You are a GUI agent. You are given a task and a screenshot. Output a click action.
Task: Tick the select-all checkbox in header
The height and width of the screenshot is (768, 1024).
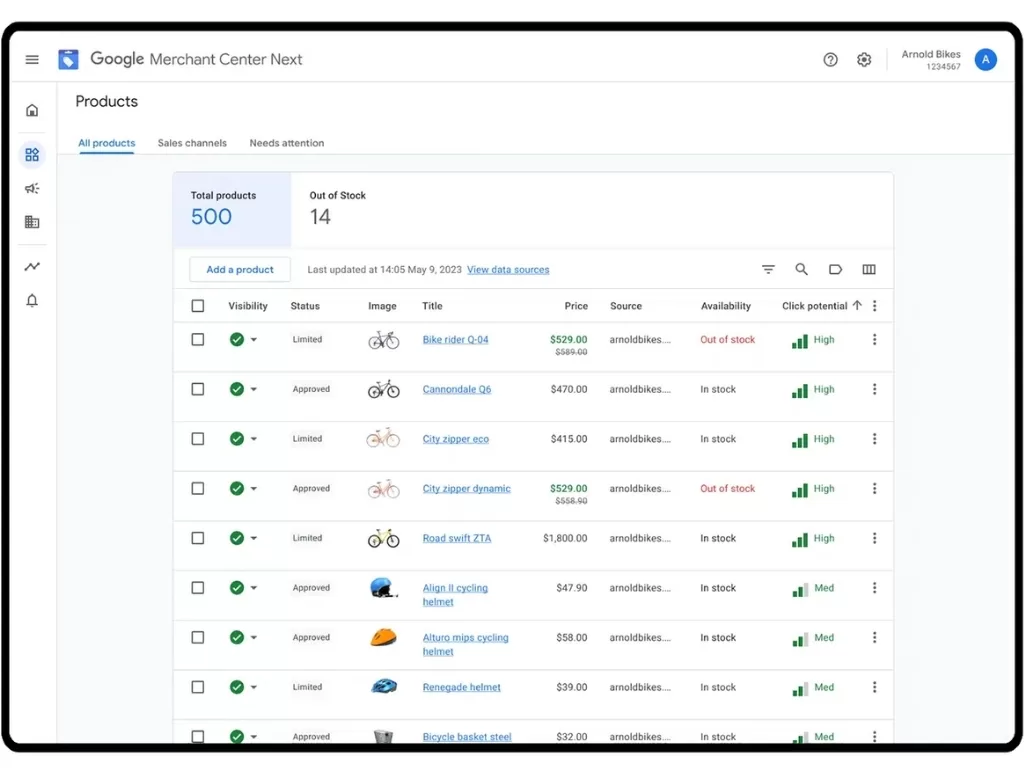tap(198, 306)
